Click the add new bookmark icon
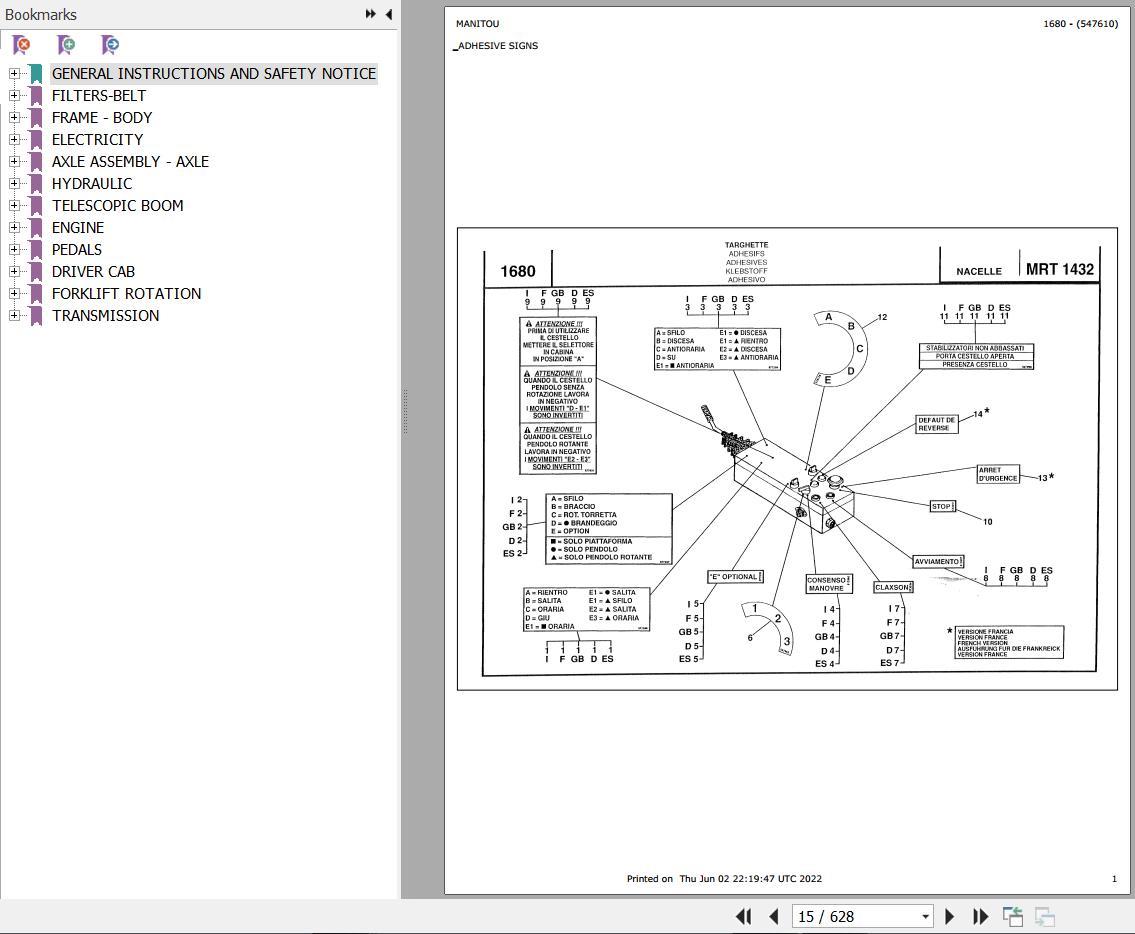This screenshot has width=1135, height=934. tap(66, 45)
